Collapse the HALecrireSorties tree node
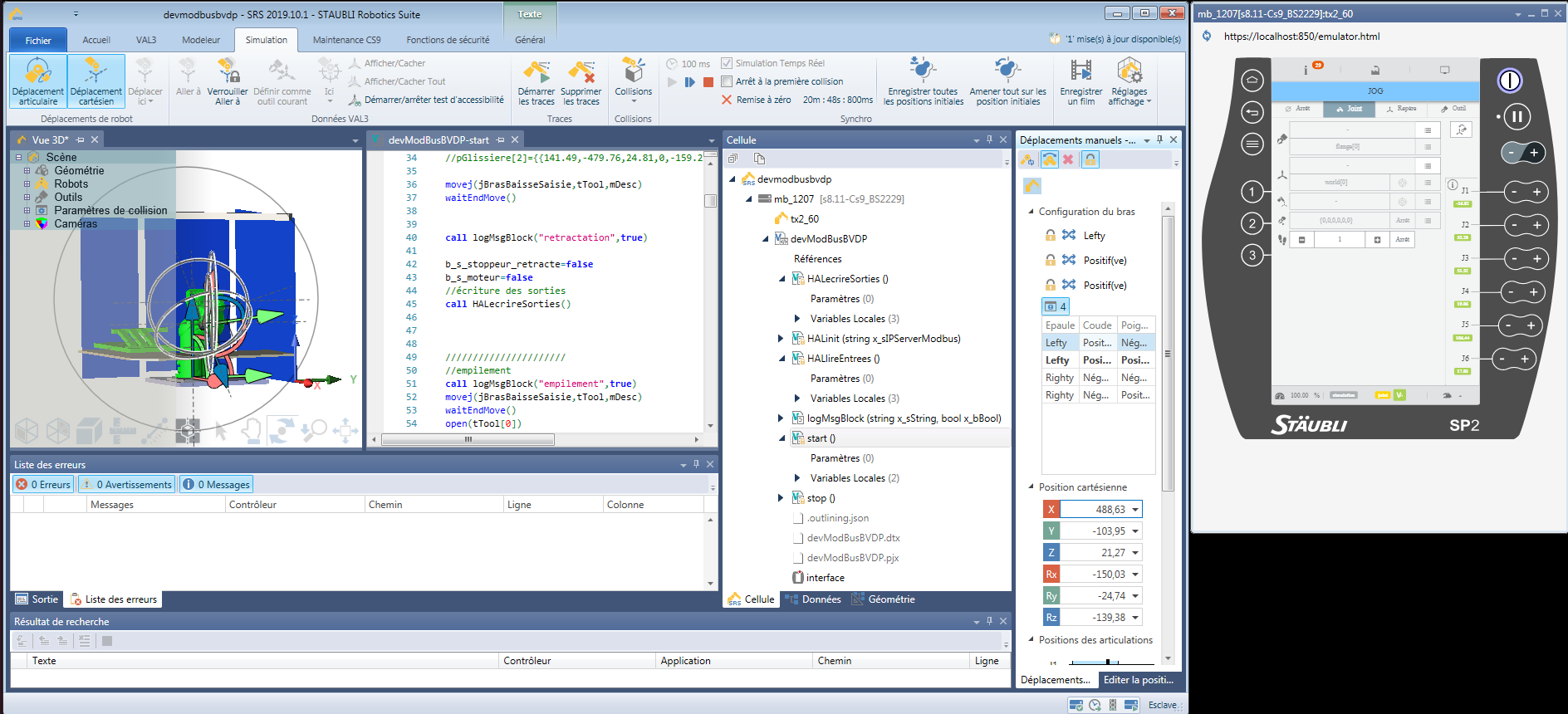Image resolution: width=1568 pixels, height=714 pixels. [x=782, y=279]
